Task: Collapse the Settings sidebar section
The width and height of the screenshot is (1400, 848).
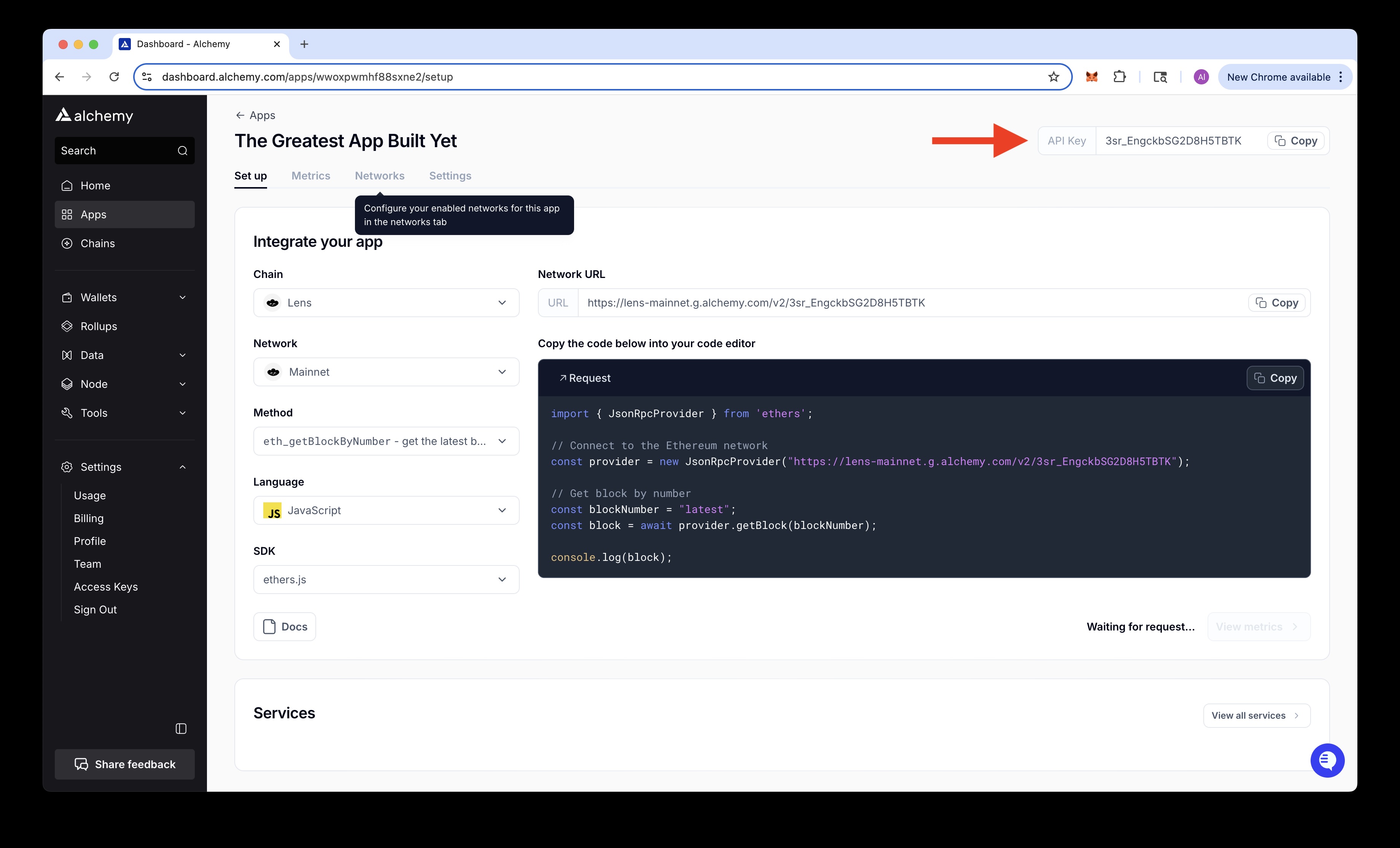Action: [124, 467]
